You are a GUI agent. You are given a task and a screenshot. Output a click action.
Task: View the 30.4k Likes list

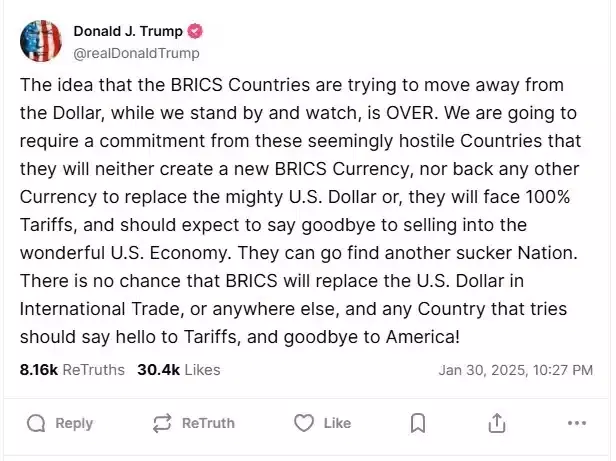pyautogui.click(x=178, y=370)
